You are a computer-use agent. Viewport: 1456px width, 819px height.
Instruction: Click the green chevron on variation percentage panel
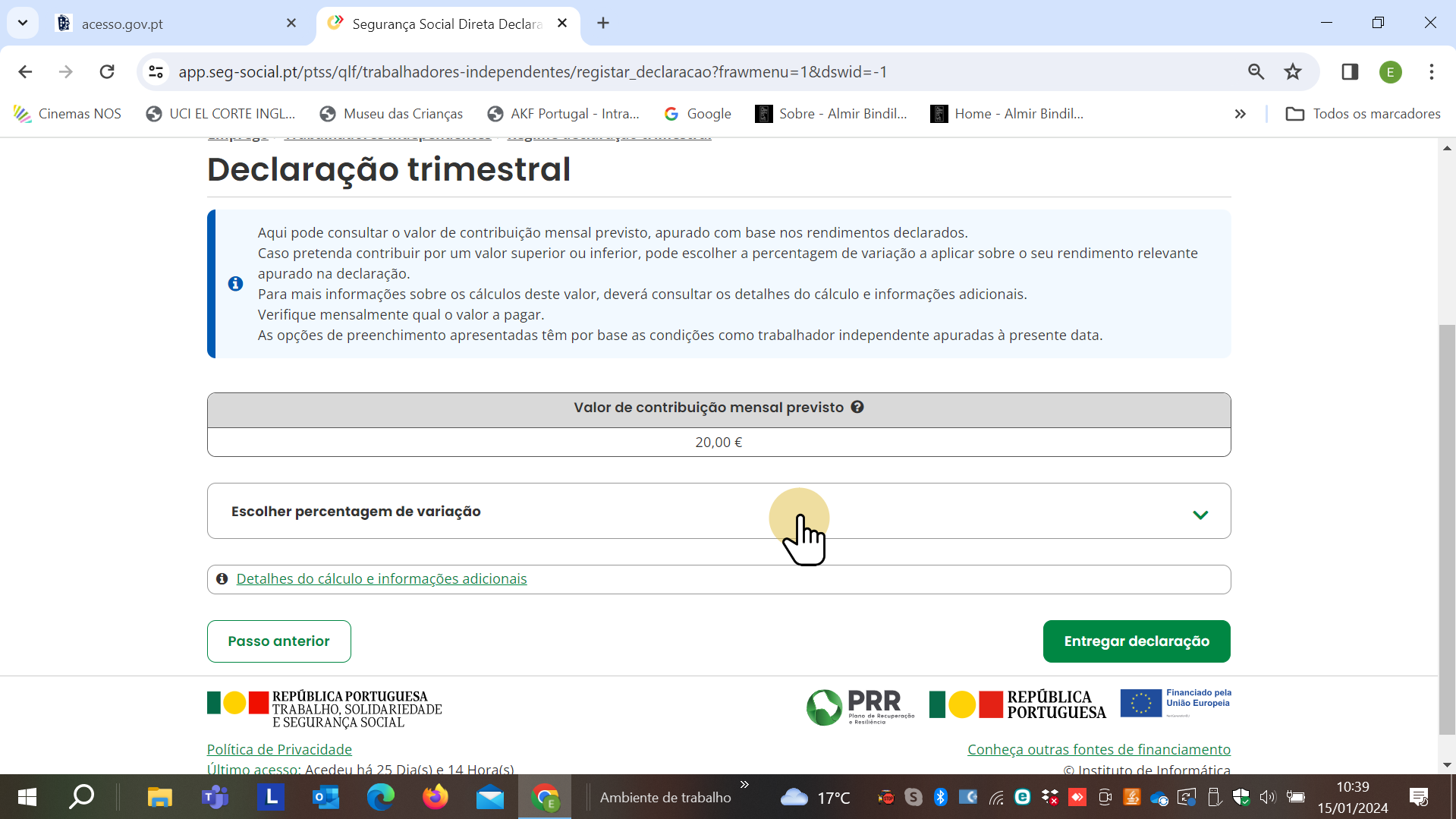coord(1200,515)
